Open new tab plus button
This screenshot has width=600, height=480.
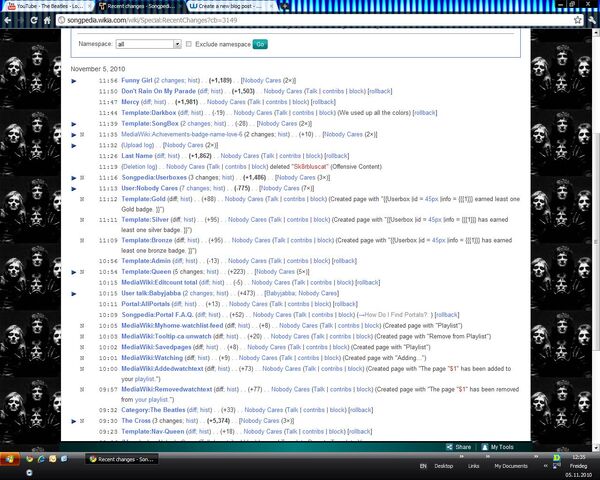click(285, 6)
